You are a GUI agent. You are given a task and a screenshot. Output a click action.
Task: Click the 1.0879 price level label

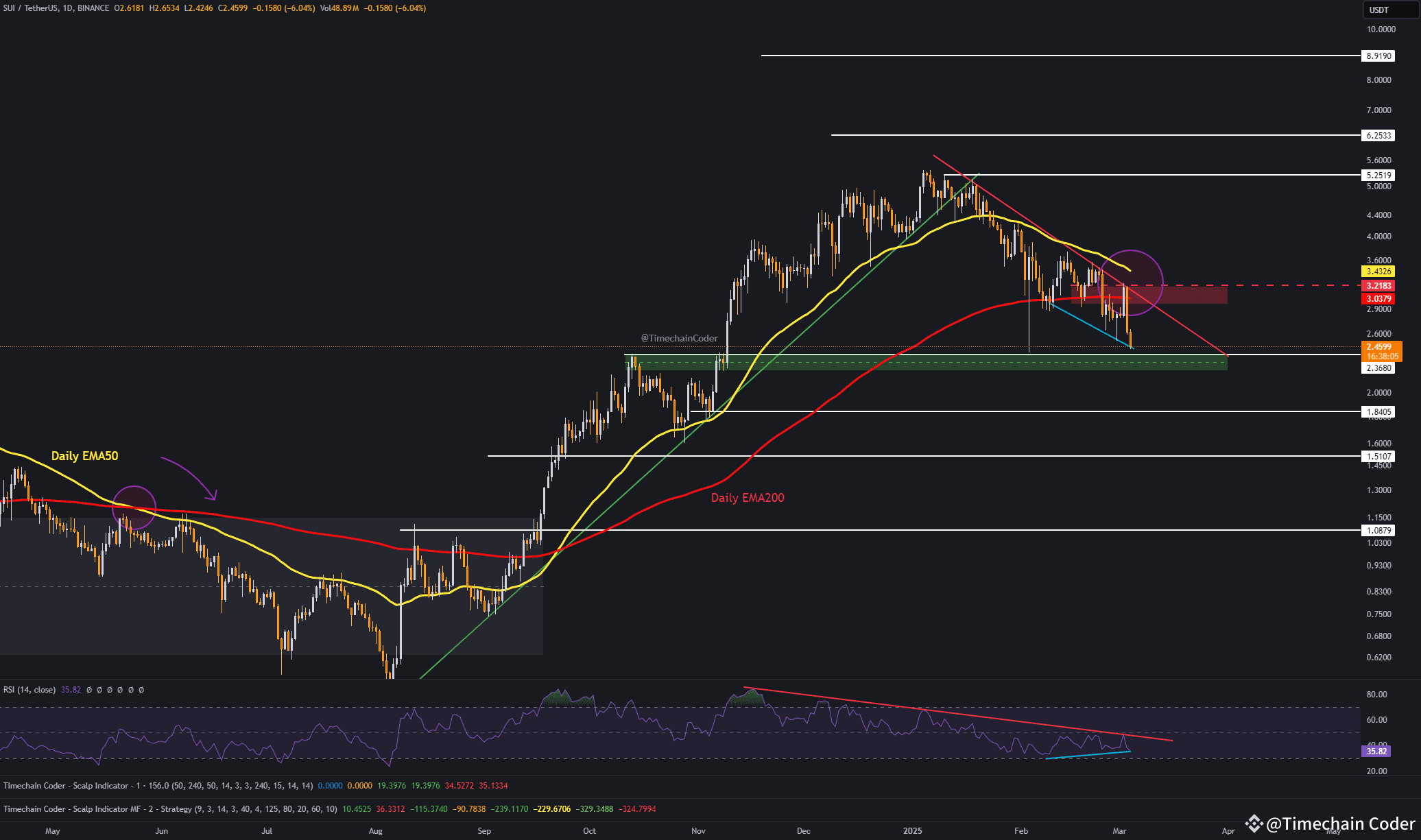(x=1378, y=531)
